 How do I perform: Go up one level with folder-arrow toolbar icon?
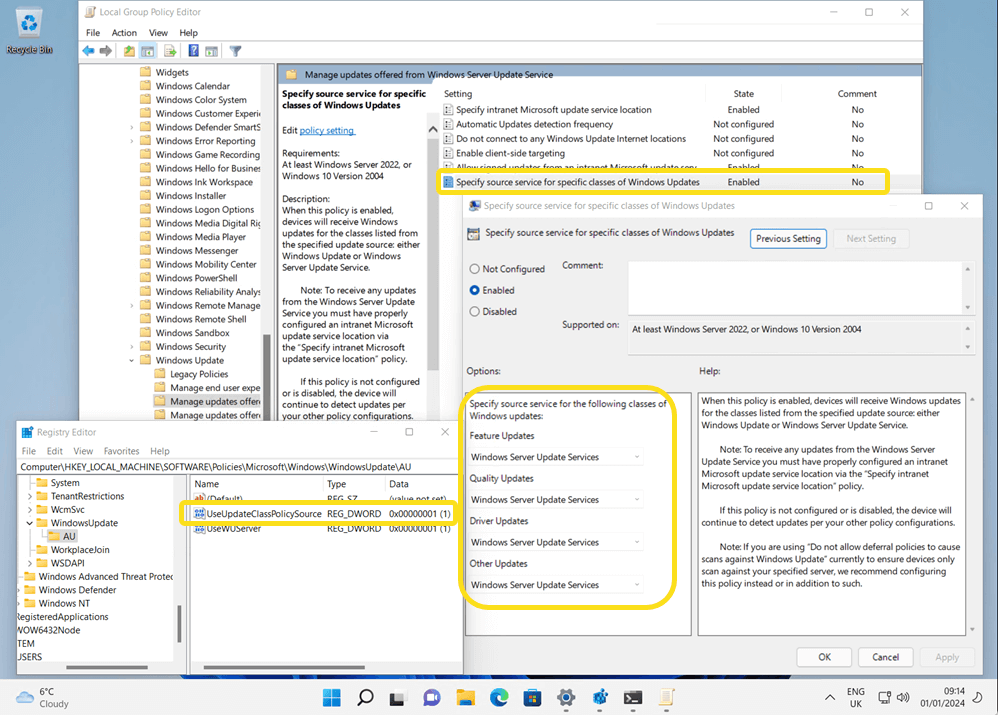tap(129, 51)
